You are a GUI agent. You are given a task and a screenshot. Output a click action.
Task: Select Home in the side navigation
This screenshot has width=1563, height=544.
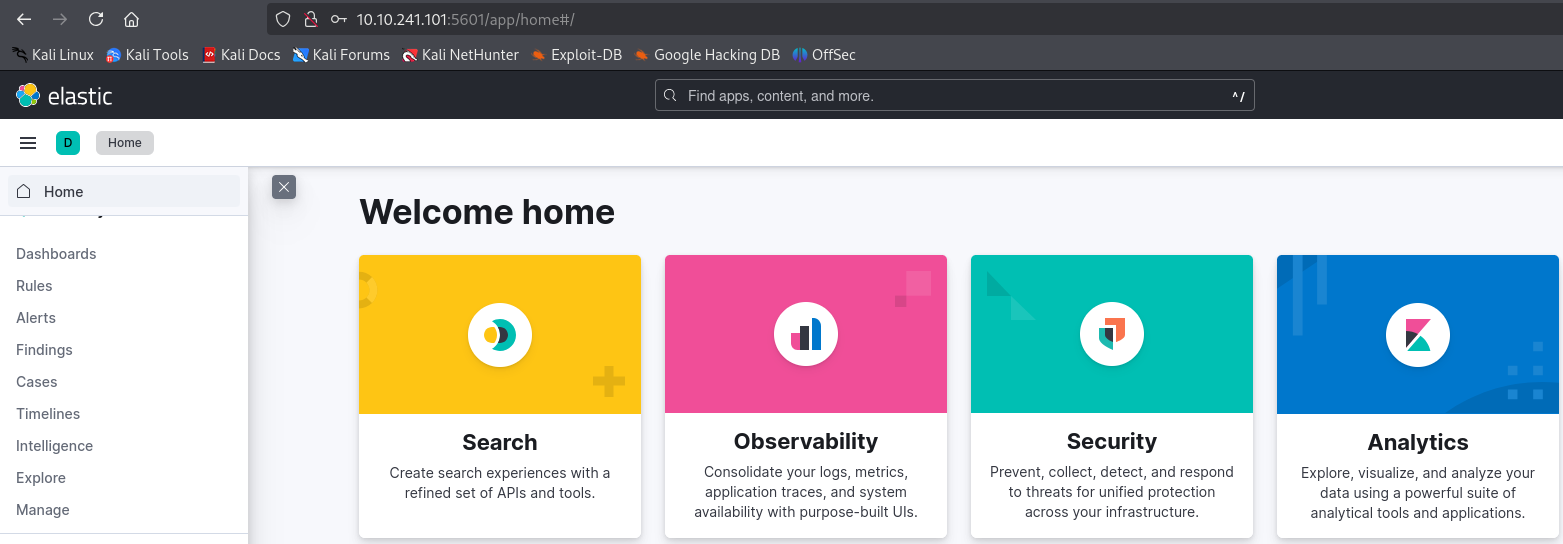tap(124, 191)
